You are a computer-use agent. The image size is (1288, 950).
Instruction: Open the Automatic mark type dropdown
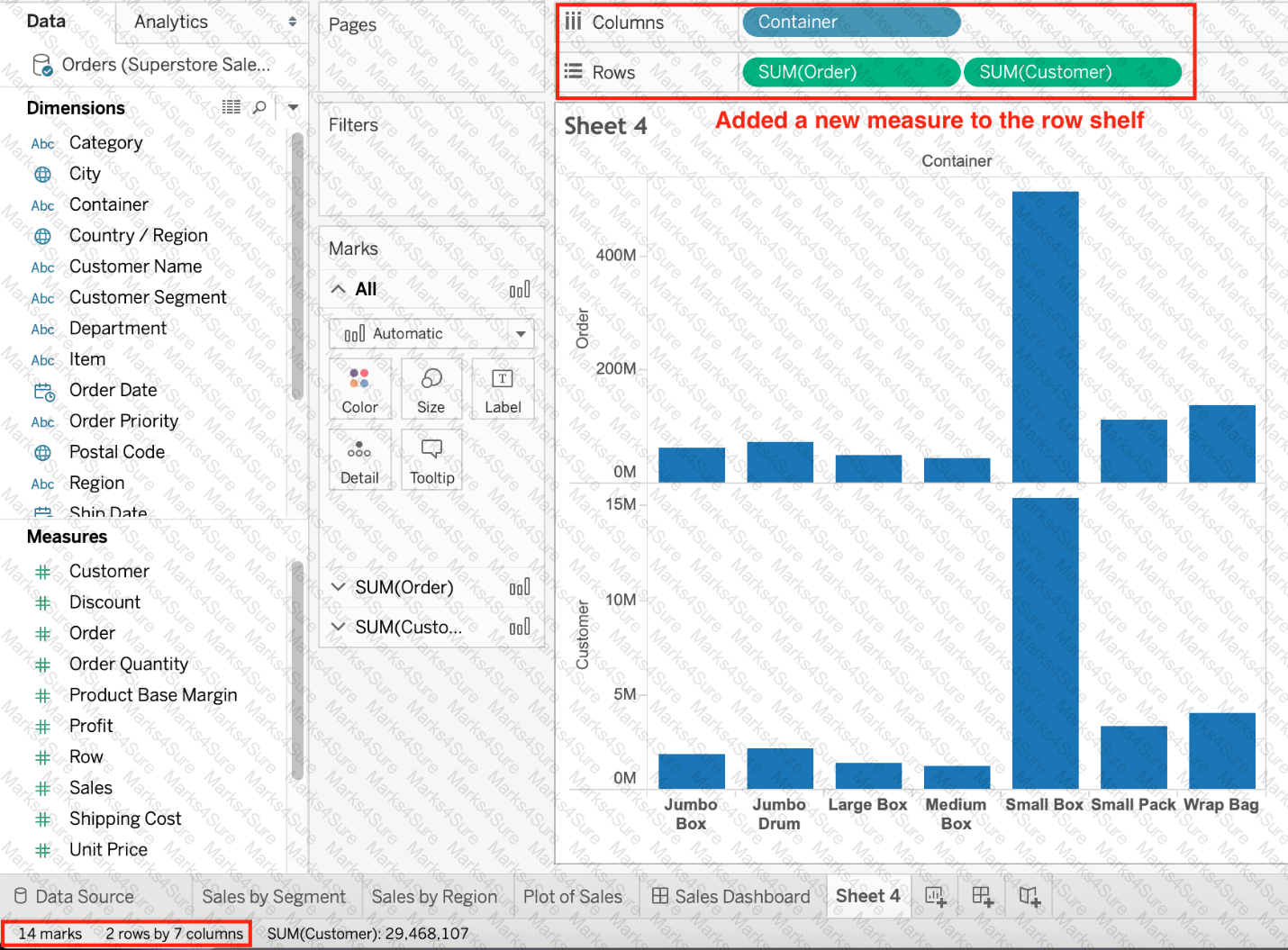click(431, 334)
